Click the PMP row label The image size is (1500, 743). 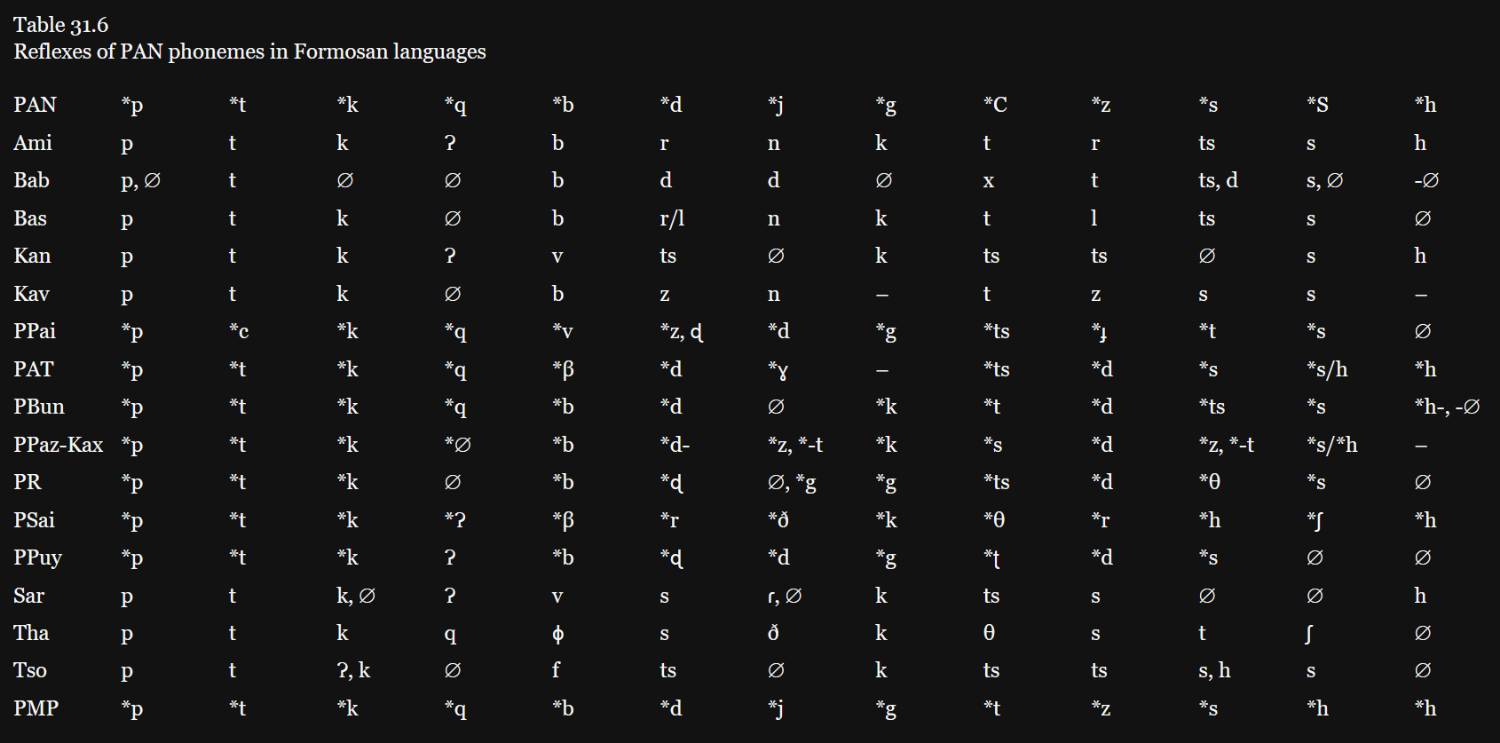pos(36,708)
